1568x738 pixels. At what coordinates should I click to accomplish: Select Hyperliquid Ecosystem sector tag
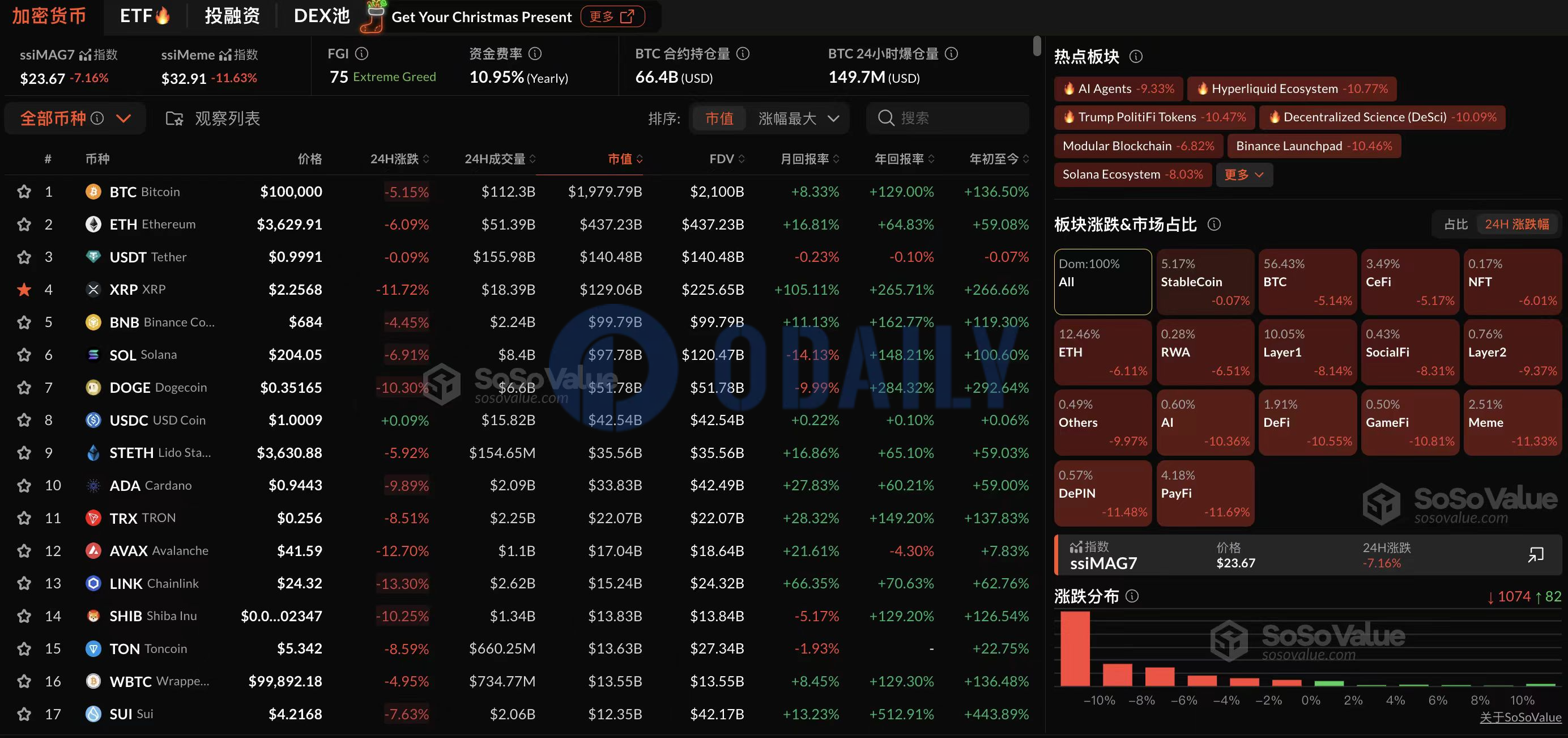tap(1292, 89)
